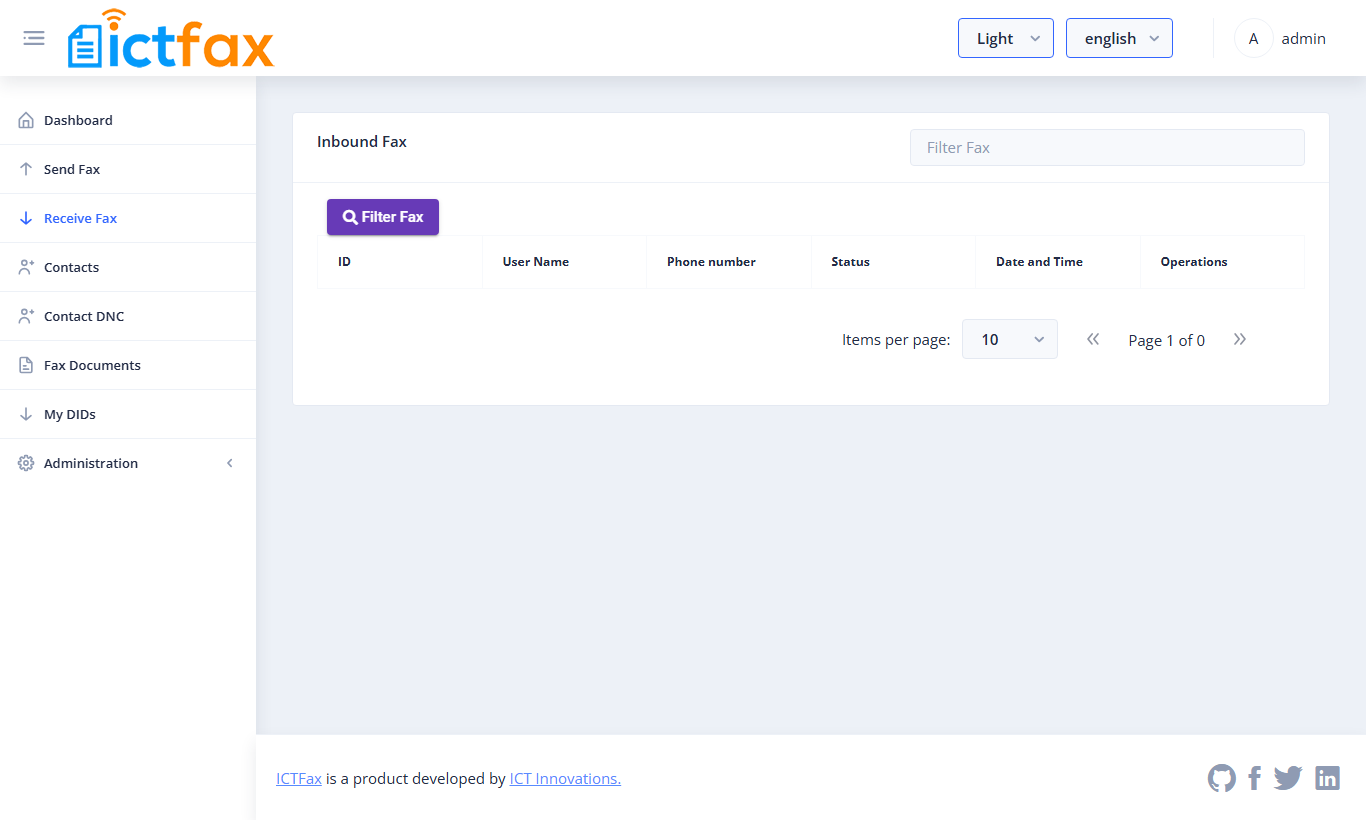Click the ICTFax logo
1366x820 pixels.
pyautogui.click(x=171, y=39)
